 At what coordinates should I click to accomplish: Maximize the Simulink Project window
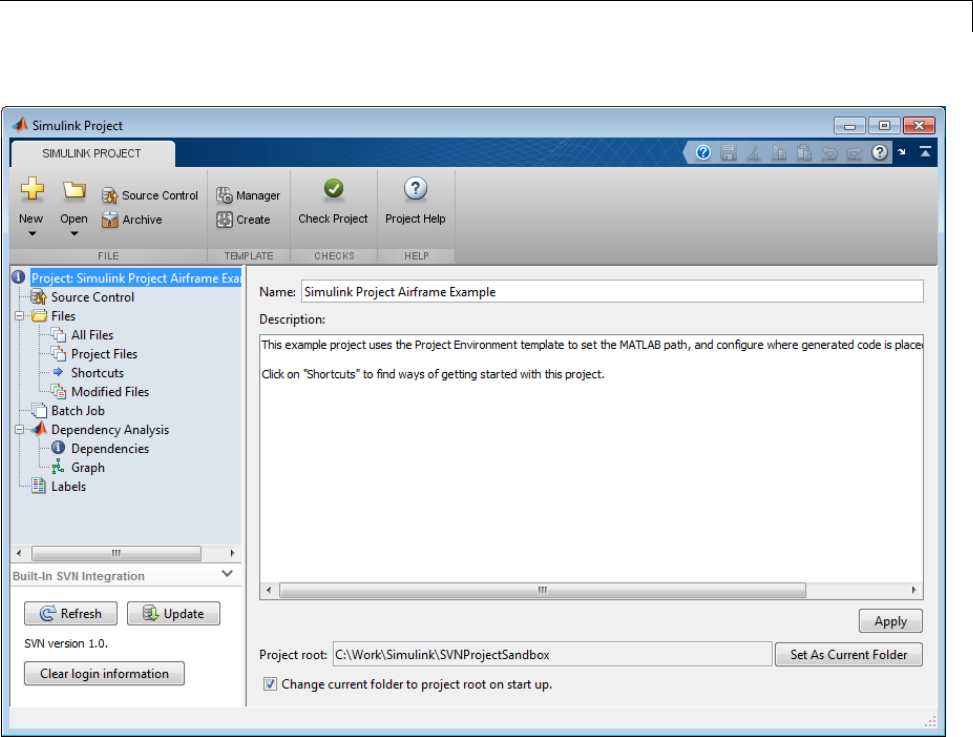[884, 126]
